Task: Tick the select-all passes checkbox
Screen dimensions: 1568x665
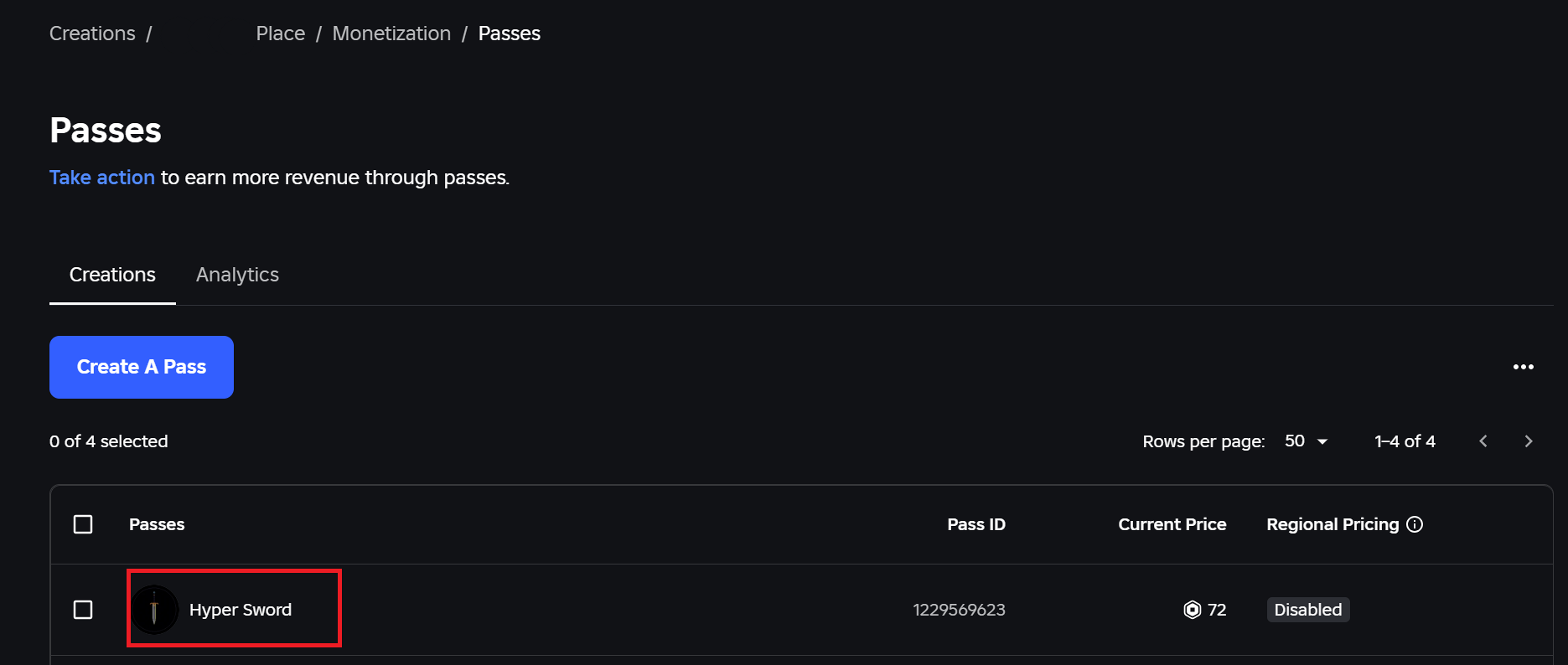Action: coord(83,524)
